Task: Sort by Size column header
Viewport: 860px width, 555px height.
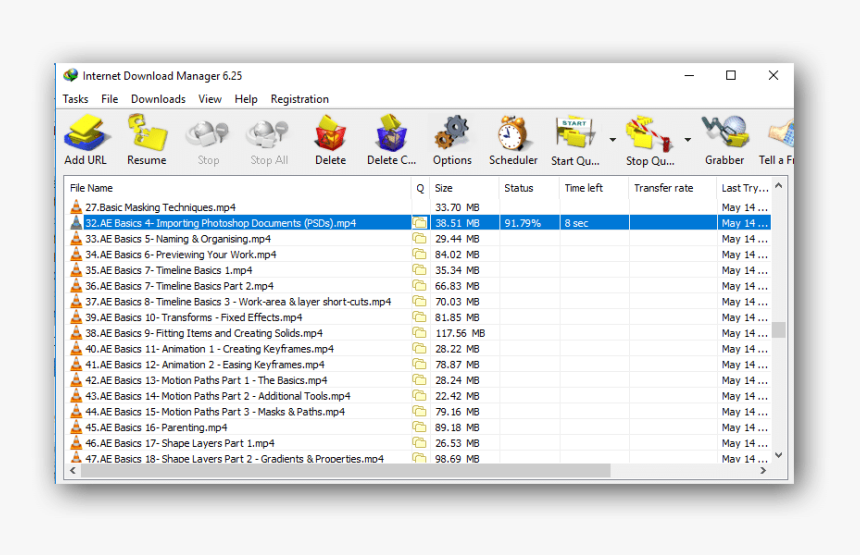Action: click(x=464, y=188)
